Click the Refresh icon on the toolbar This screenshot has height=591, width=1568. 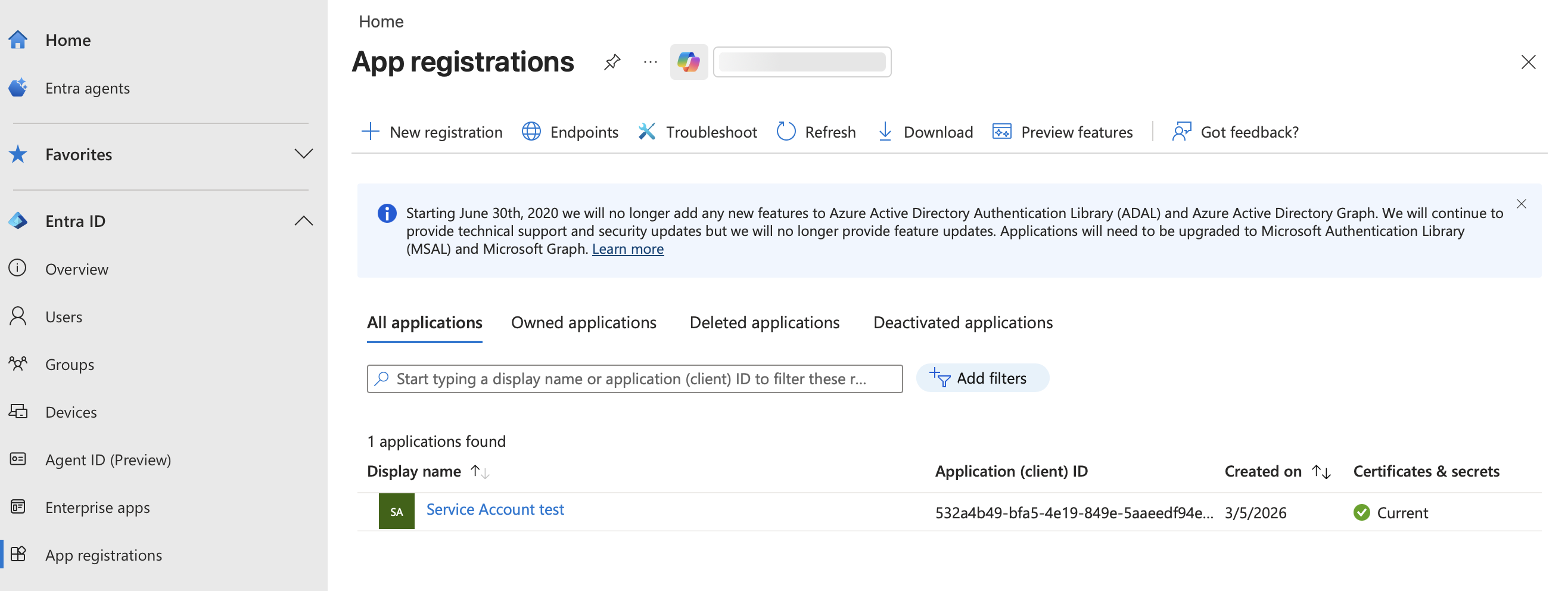point(786,132)
